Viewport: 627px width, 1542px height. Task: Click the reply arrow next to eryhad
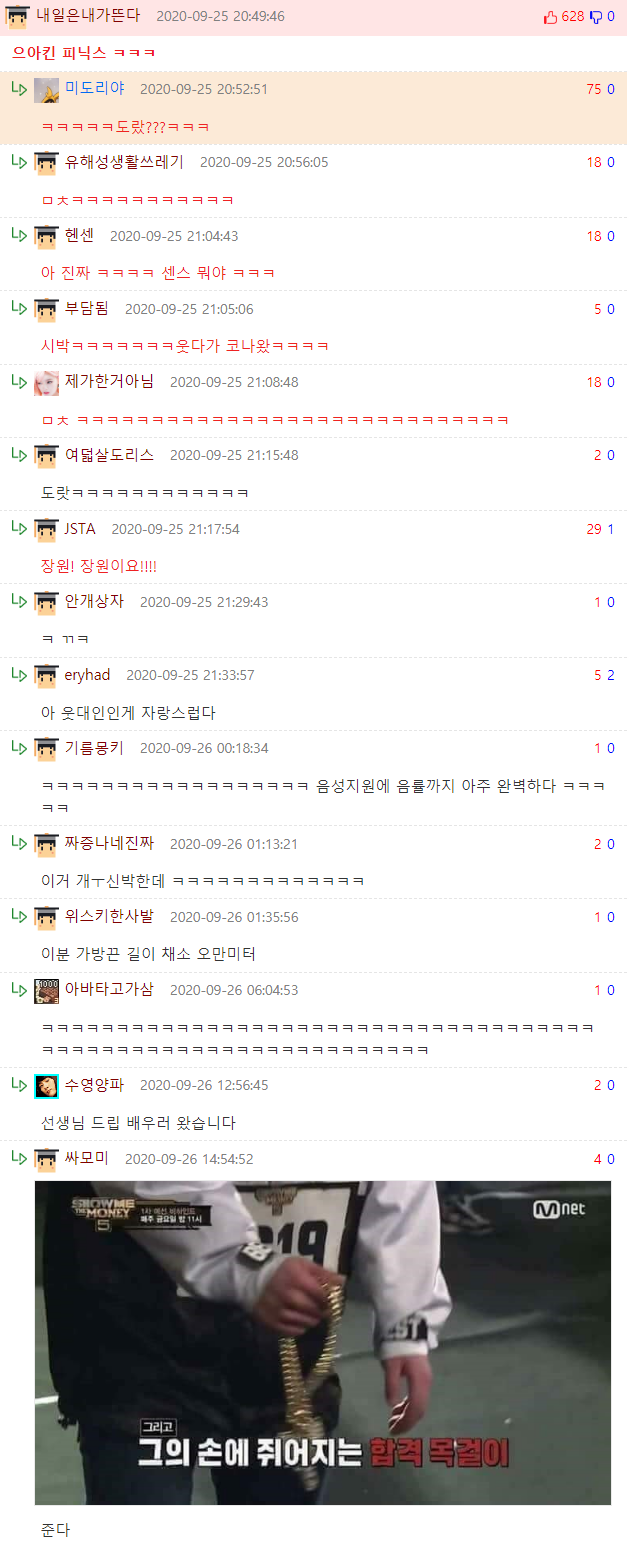(x=18, y=673)
